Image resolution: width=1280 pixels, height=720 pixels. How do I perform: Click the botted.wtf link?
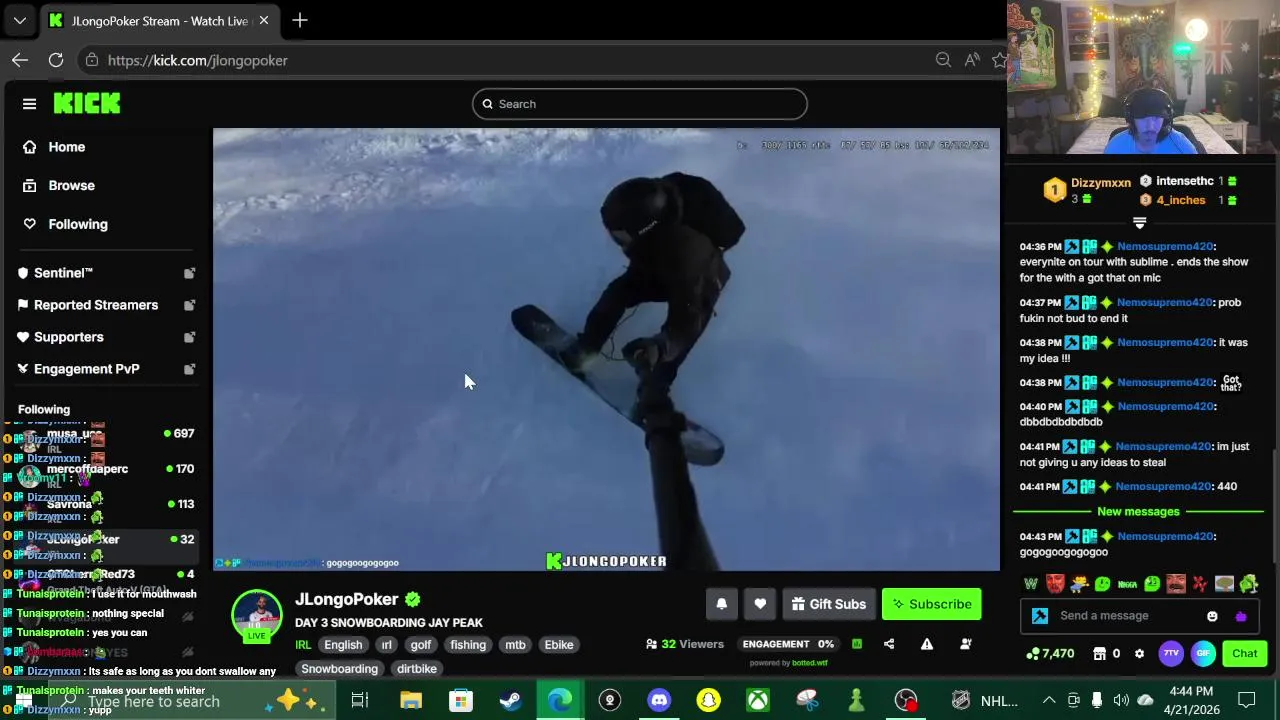point(809,663)
